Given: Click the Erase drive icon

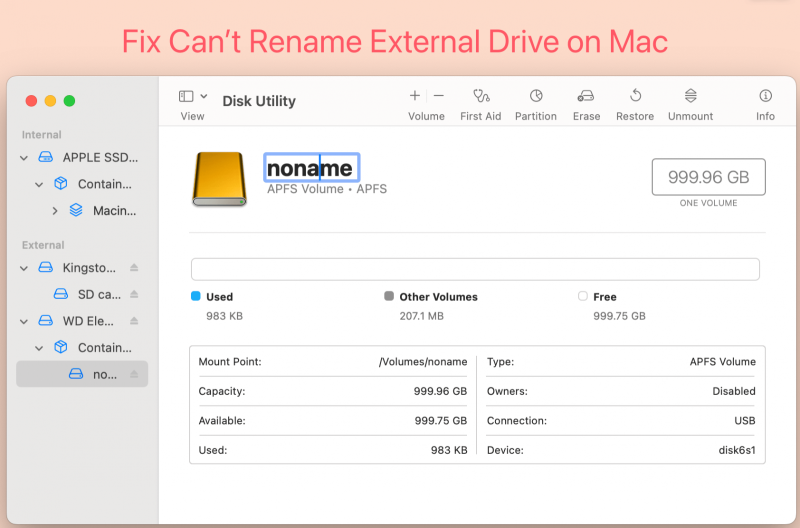Looking at the screenshot, I should 586,96.
